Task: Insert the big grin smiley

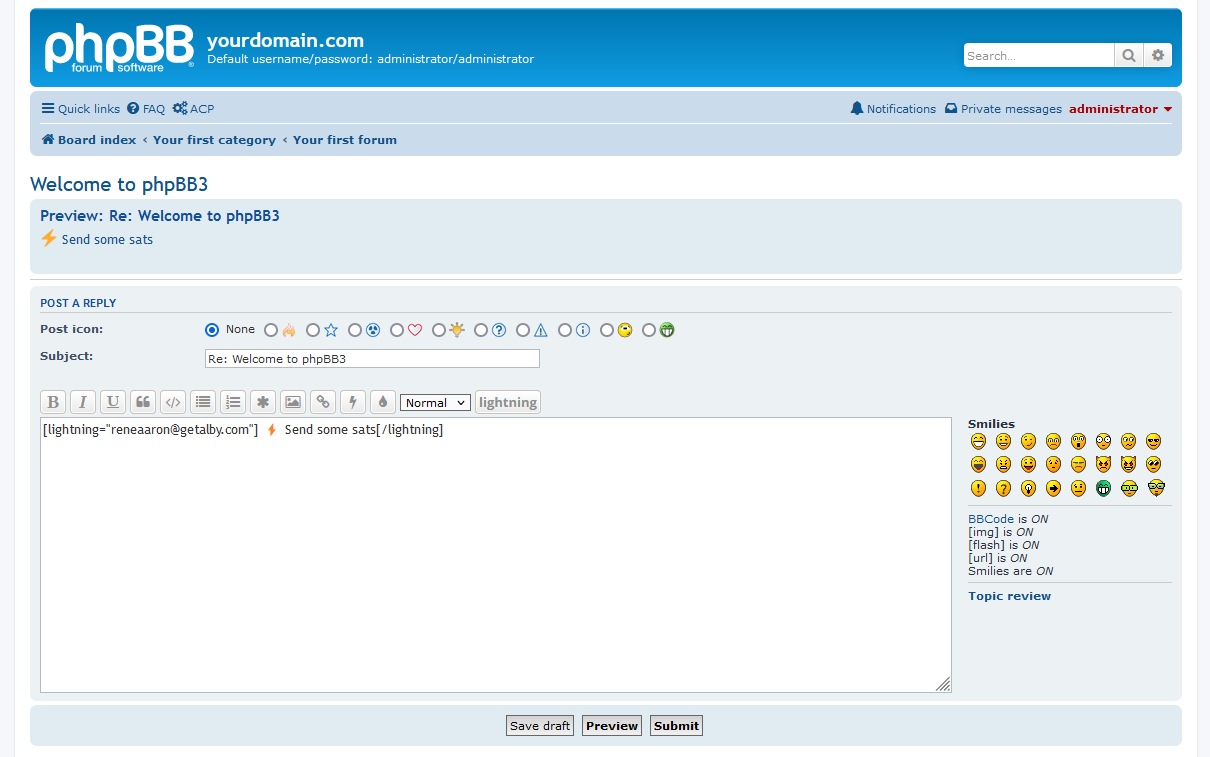Action: [x=978, y=441]
